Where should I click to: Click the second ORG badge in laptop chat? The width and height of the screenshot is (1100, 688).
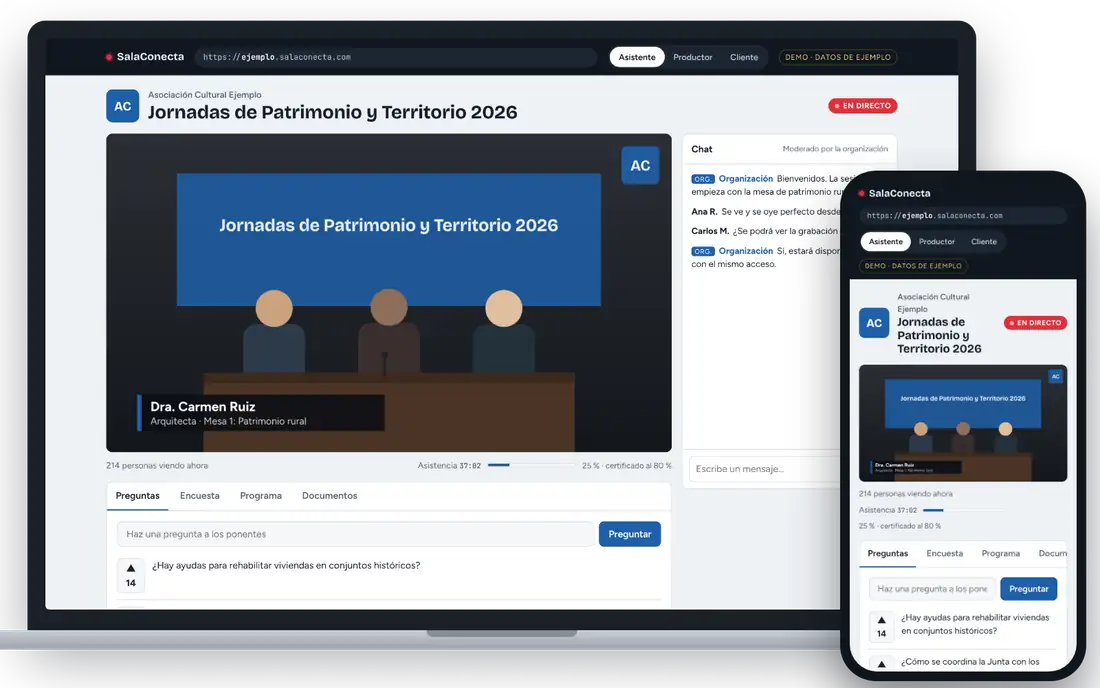[x=702, y=251]
